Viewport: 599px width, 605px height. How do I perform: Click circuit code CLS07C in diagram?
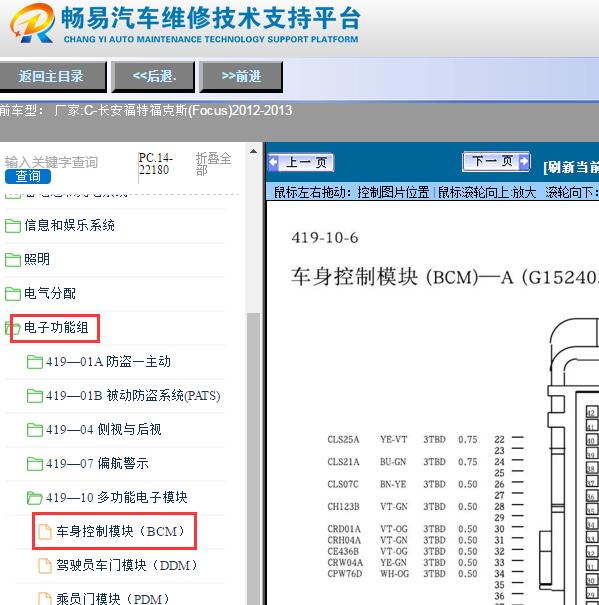pyautogui.click(x=343, y=484)
